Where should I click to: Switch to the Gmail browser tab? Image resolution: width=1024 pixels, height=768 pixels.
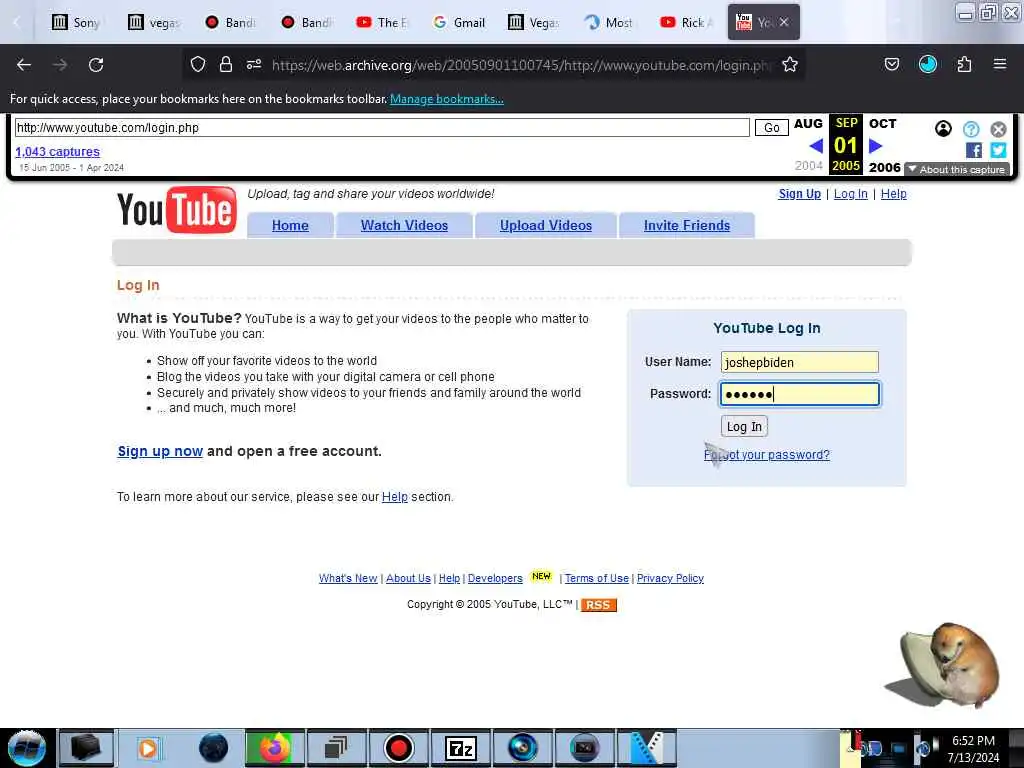(x=460, y=22)
